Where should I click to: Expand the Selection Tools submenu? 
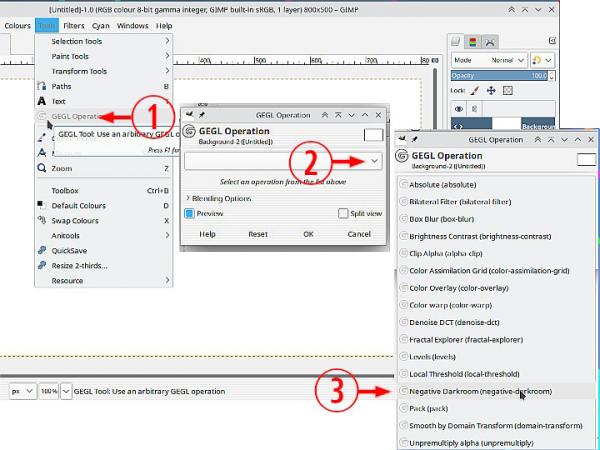coord(103,41)
